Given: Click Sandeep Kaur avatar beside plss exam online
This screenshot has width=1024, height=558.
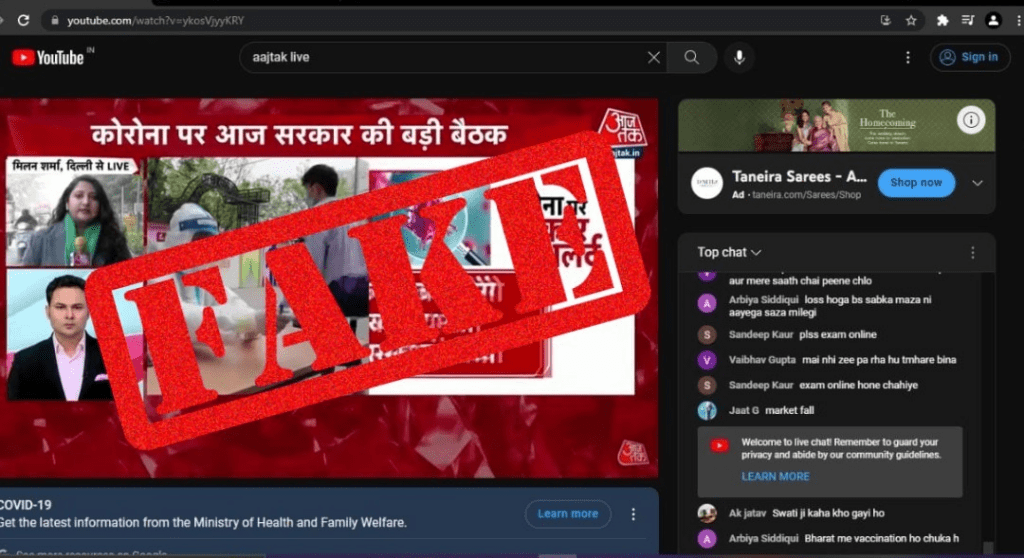Looking at the screenshot, I should [707, 335].
